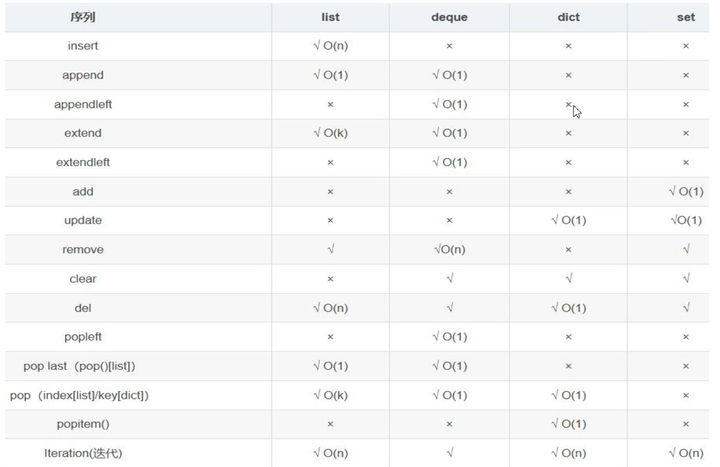Click the list cell in the extend row

point(330,133)
